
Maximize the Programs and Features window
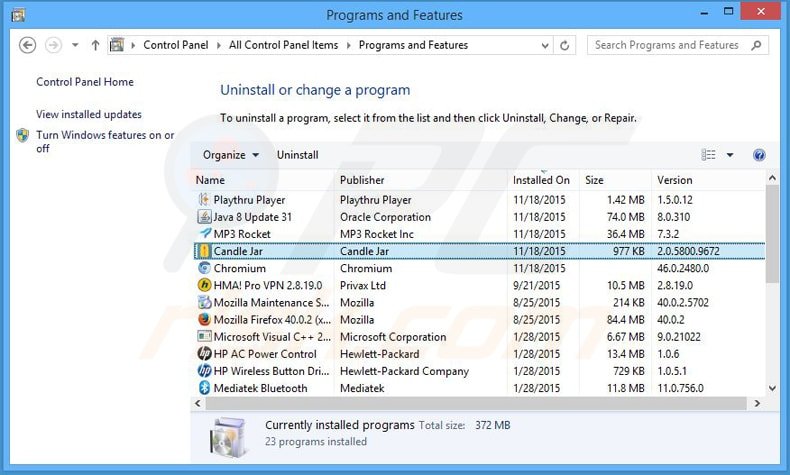pos(729,11)
